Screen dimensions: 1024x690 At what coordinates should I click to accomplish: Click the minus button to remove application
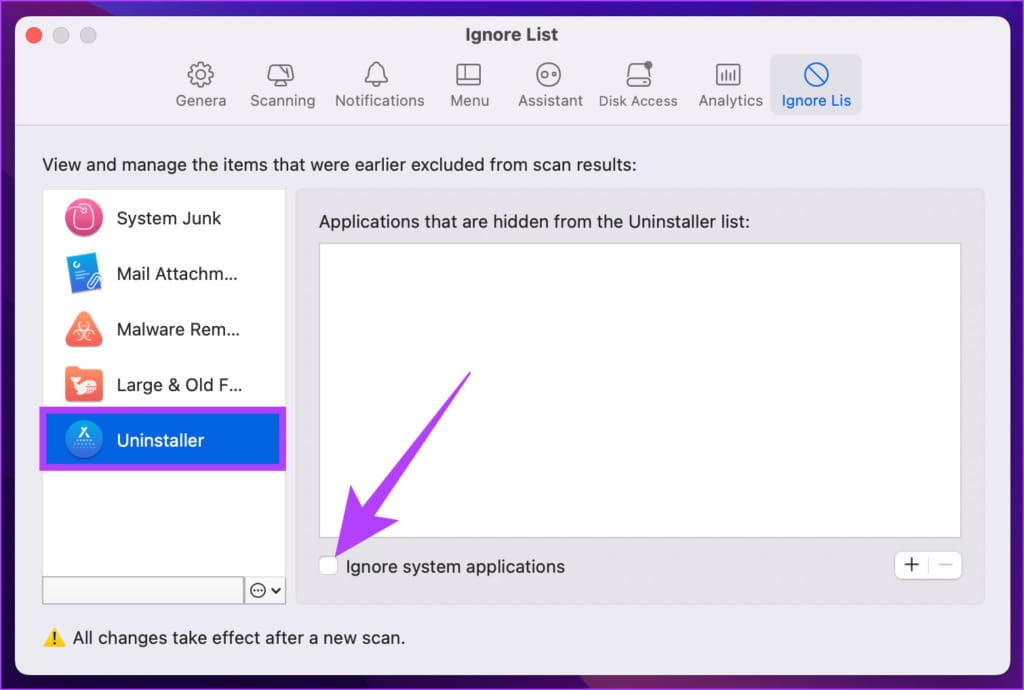point(945,565)
